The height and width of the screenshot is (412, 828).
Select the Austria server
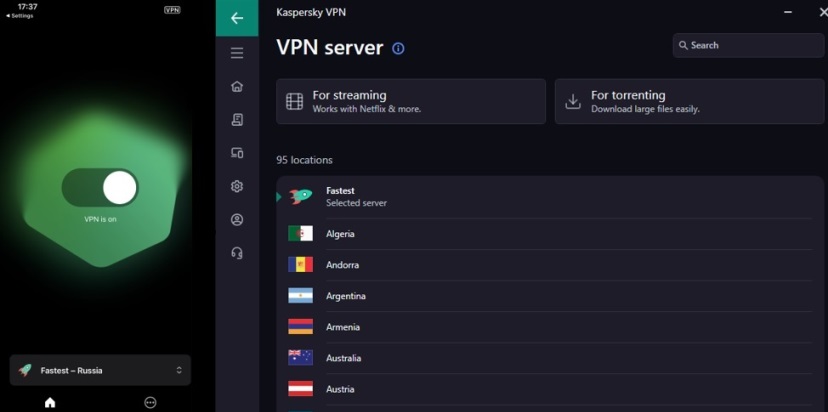point(550,389)
